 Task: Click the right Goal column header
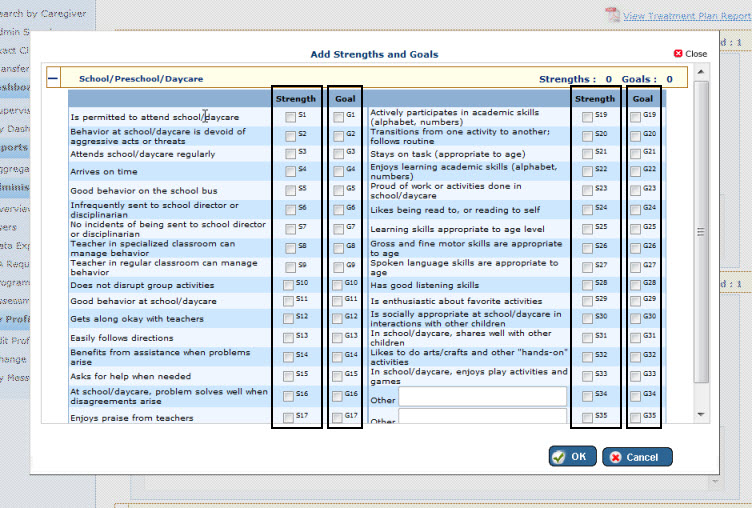point(643,98)
